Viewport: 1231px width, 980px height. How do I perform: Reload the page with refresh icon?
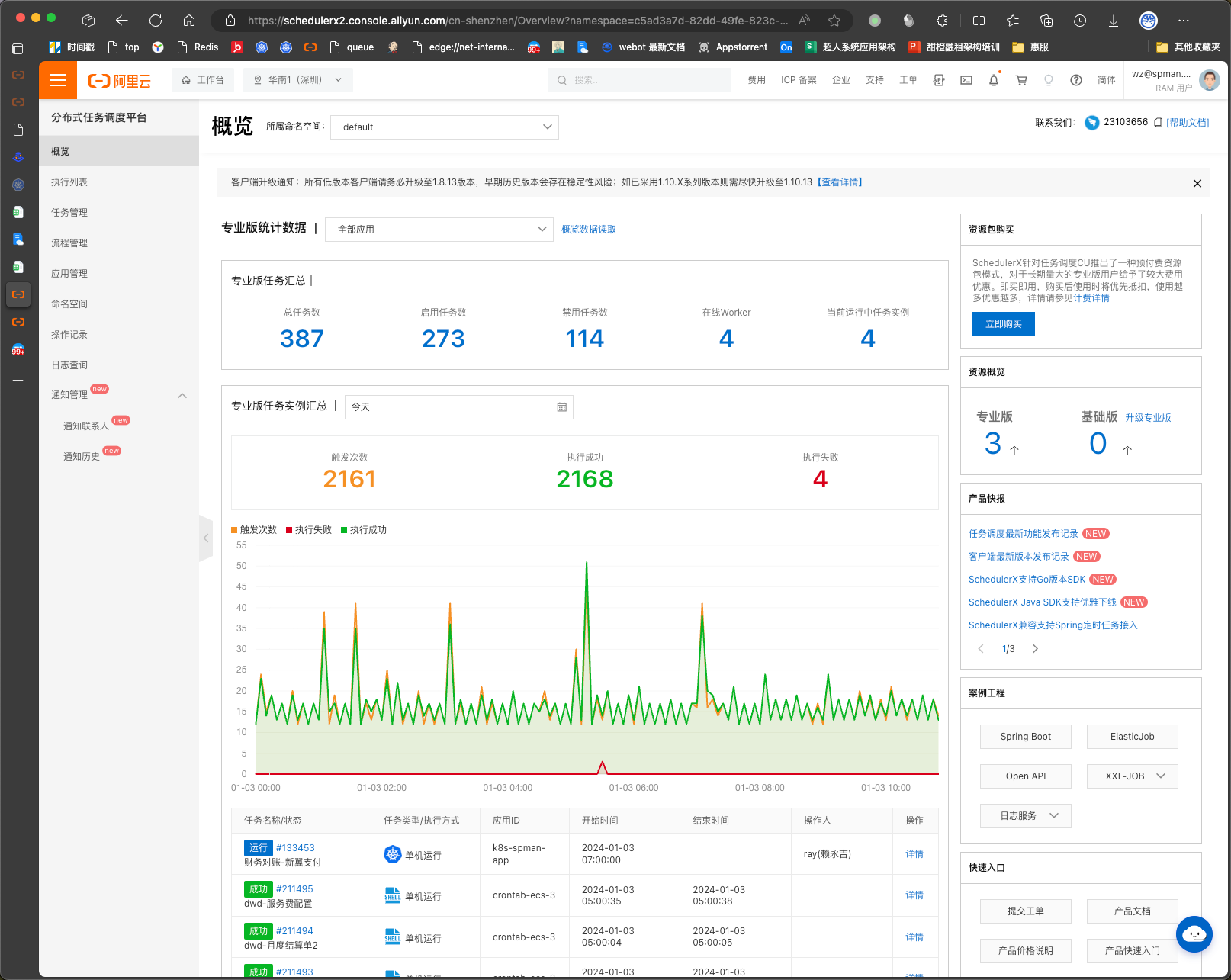point(156,21)
